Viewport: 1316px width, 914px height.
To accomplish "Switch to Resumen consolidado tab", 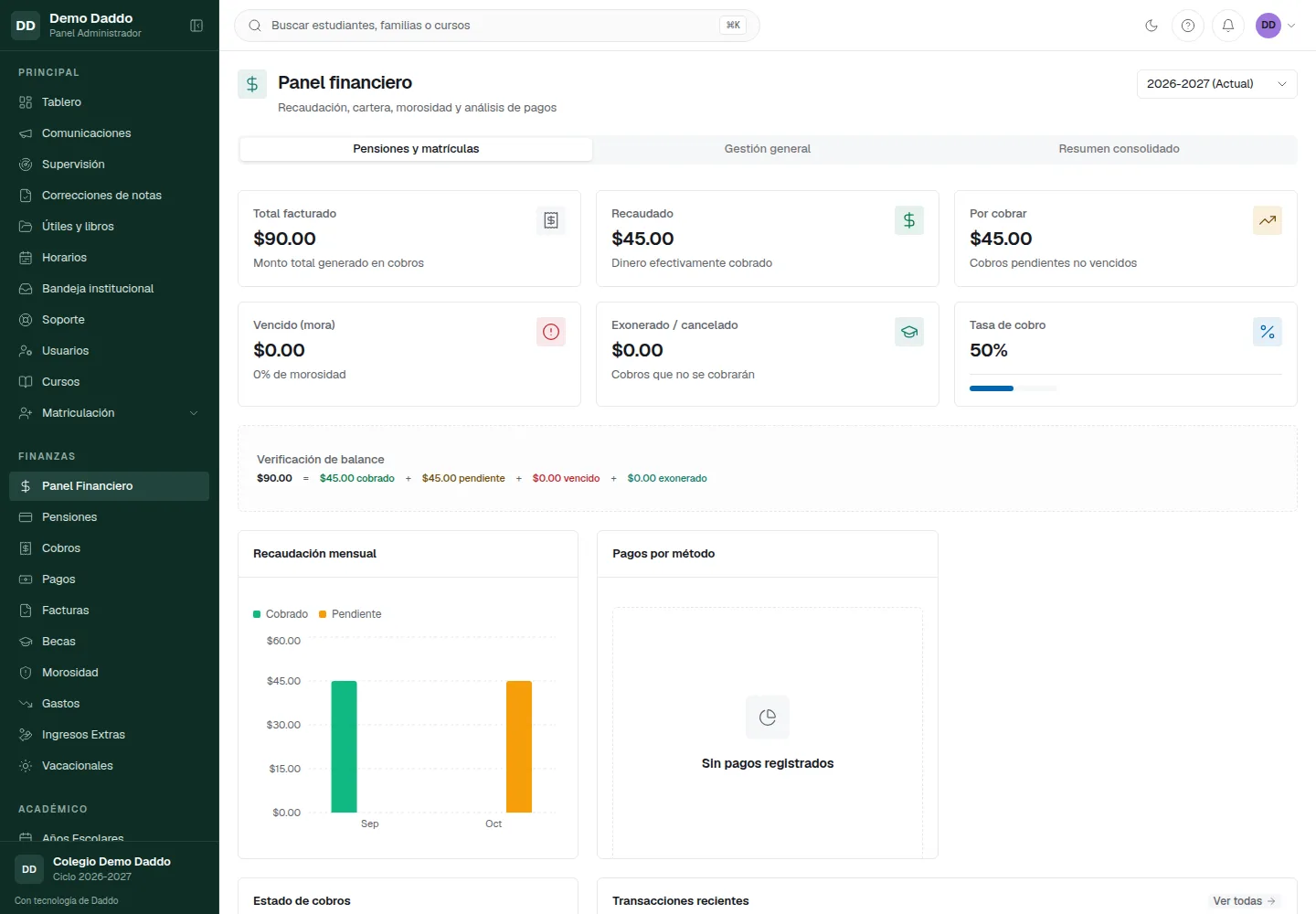I will (1119, 149).
